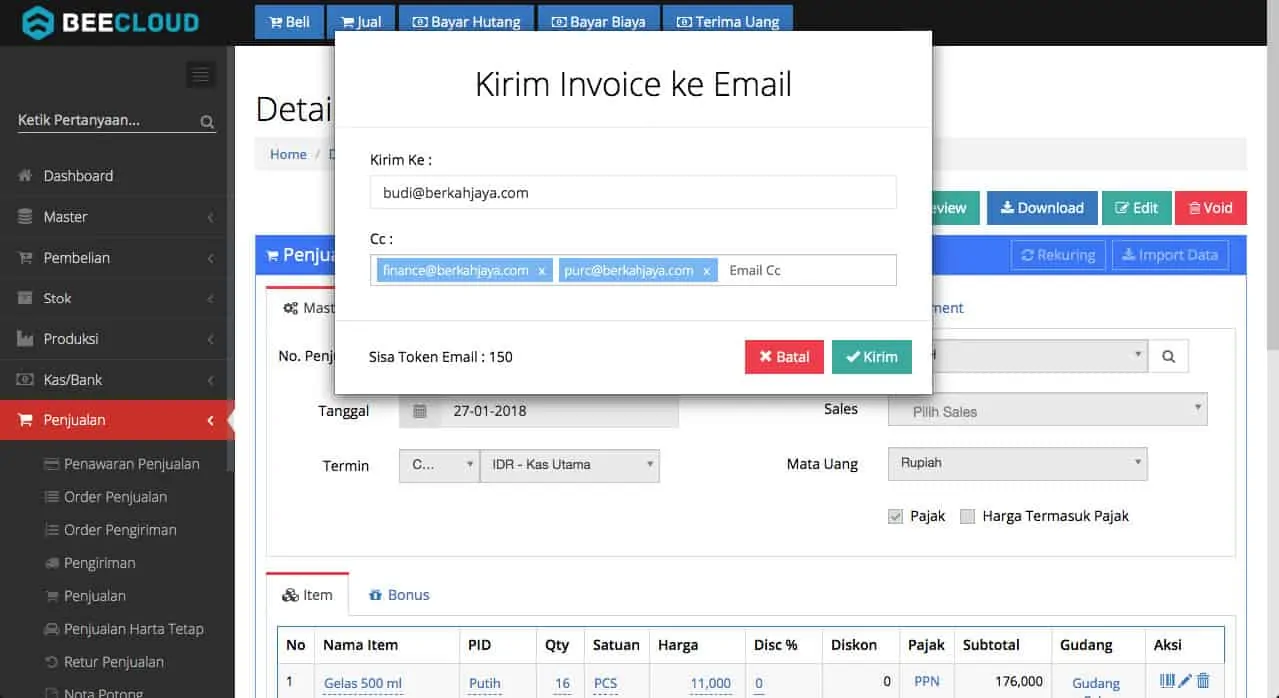Screen dimensions: 1279x698
Task: Click barcode icon in Gelas 500 ml row
Action: coord(1167,681)
